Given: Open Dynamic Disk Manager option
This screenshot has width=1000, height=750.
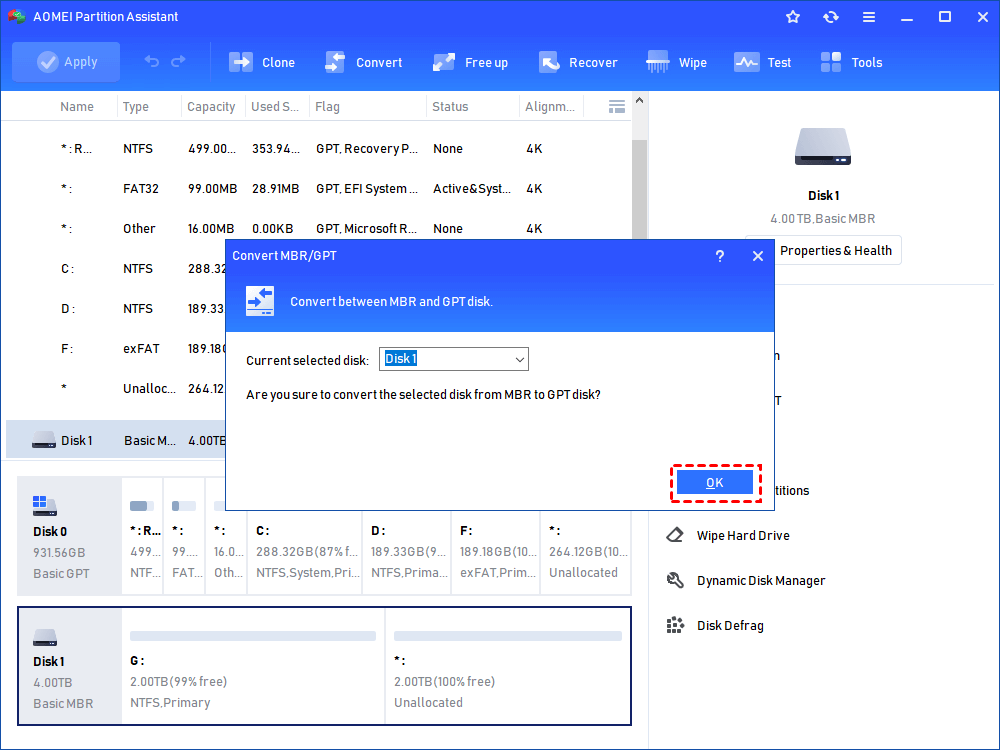Looking at the screenshot, I should (760, 581).
